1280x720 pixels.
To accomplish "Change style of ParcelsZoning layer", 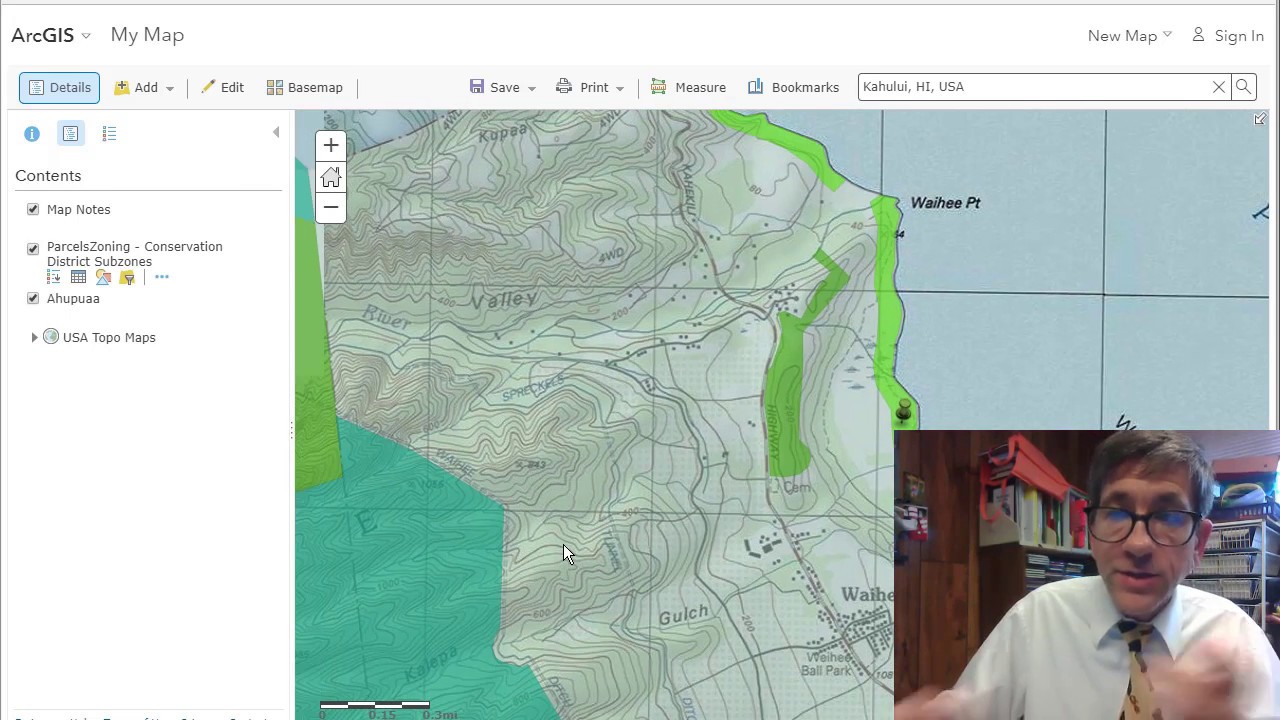I will tap(103, 277).
